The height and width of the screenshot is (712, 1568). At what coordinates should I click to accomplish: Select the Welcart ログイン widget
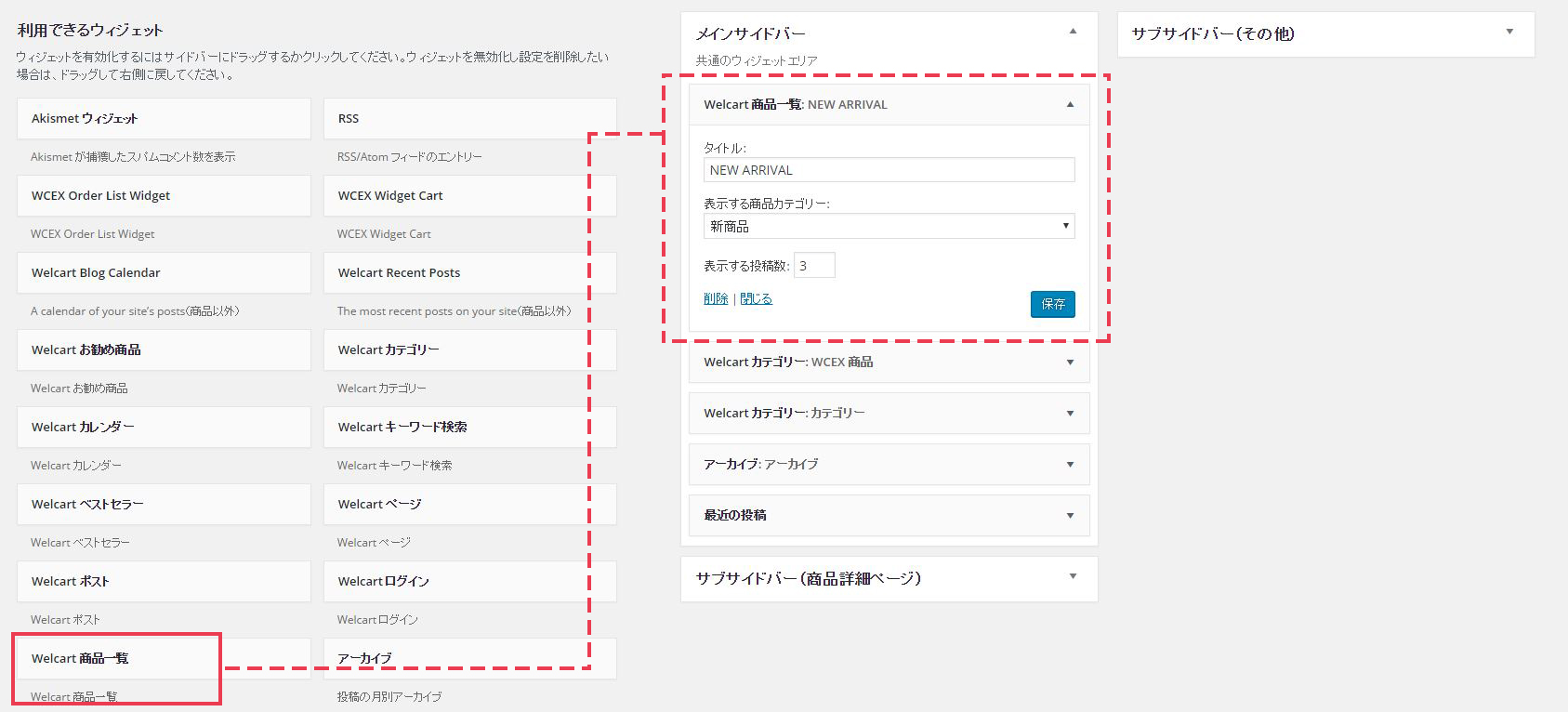tap(470, 582)
